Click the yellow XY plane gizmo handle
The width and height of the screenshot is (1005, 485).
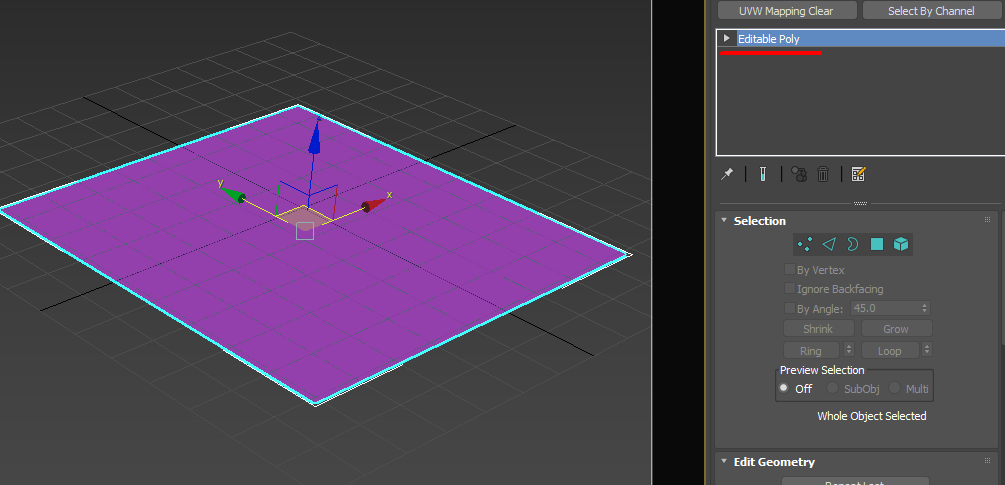tap(304, 217)
